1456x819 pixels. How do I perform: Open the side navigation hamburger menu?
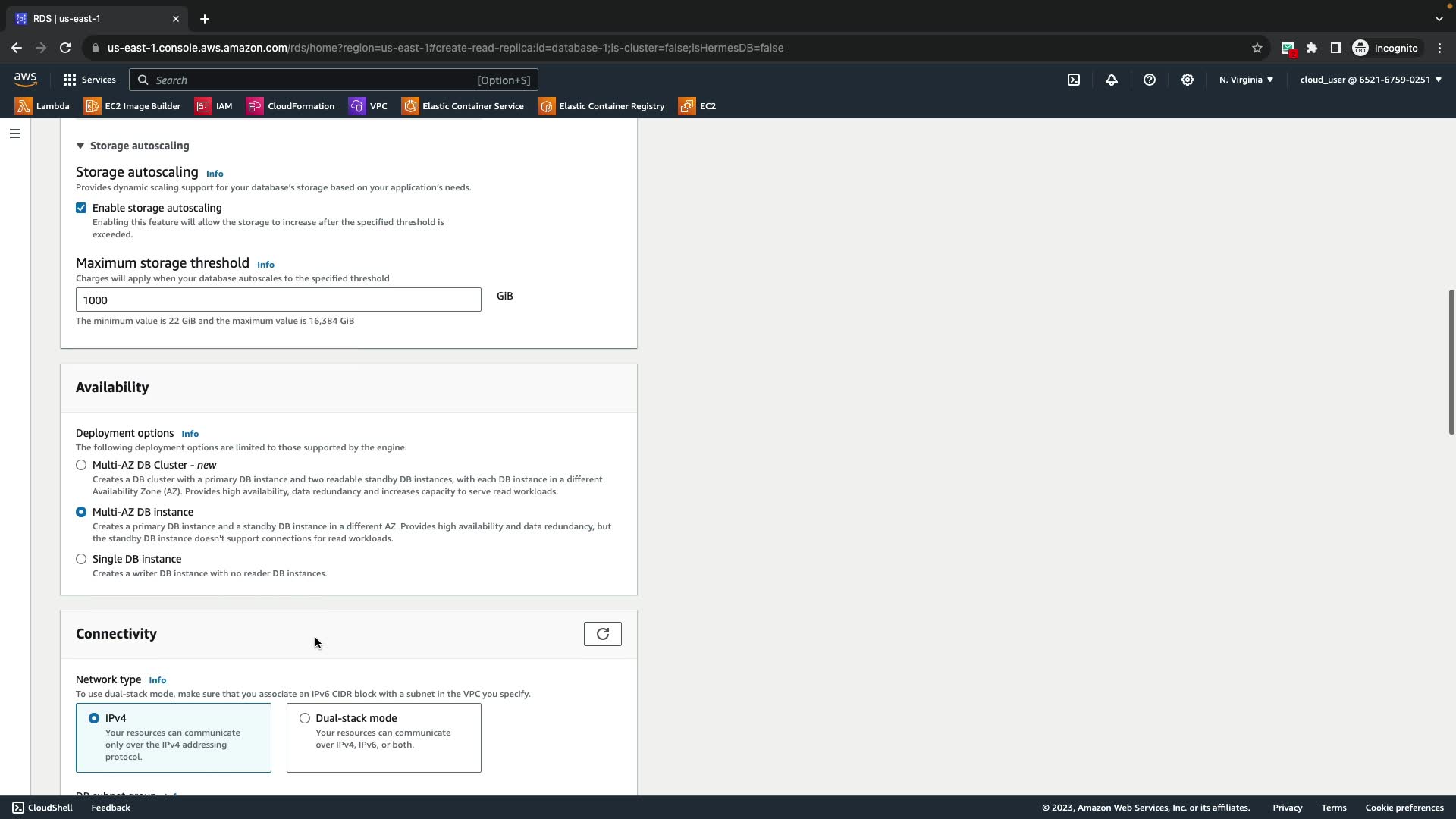14,133
